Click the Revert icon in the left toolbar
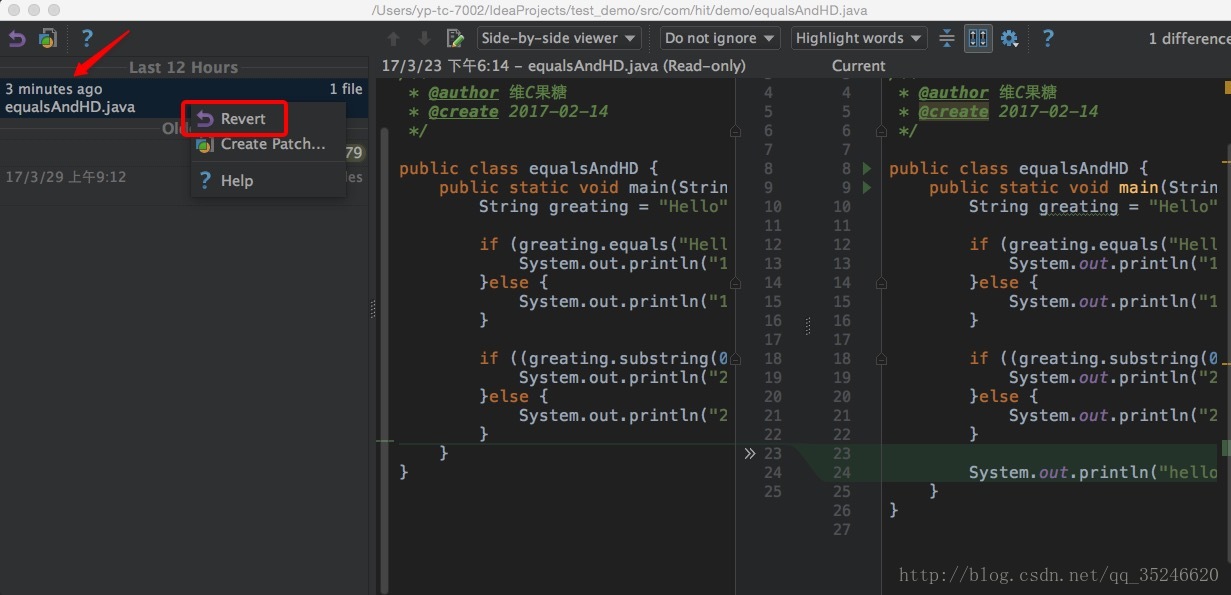The width and height of the screenshot is (1231, 595). pos(17,38)
